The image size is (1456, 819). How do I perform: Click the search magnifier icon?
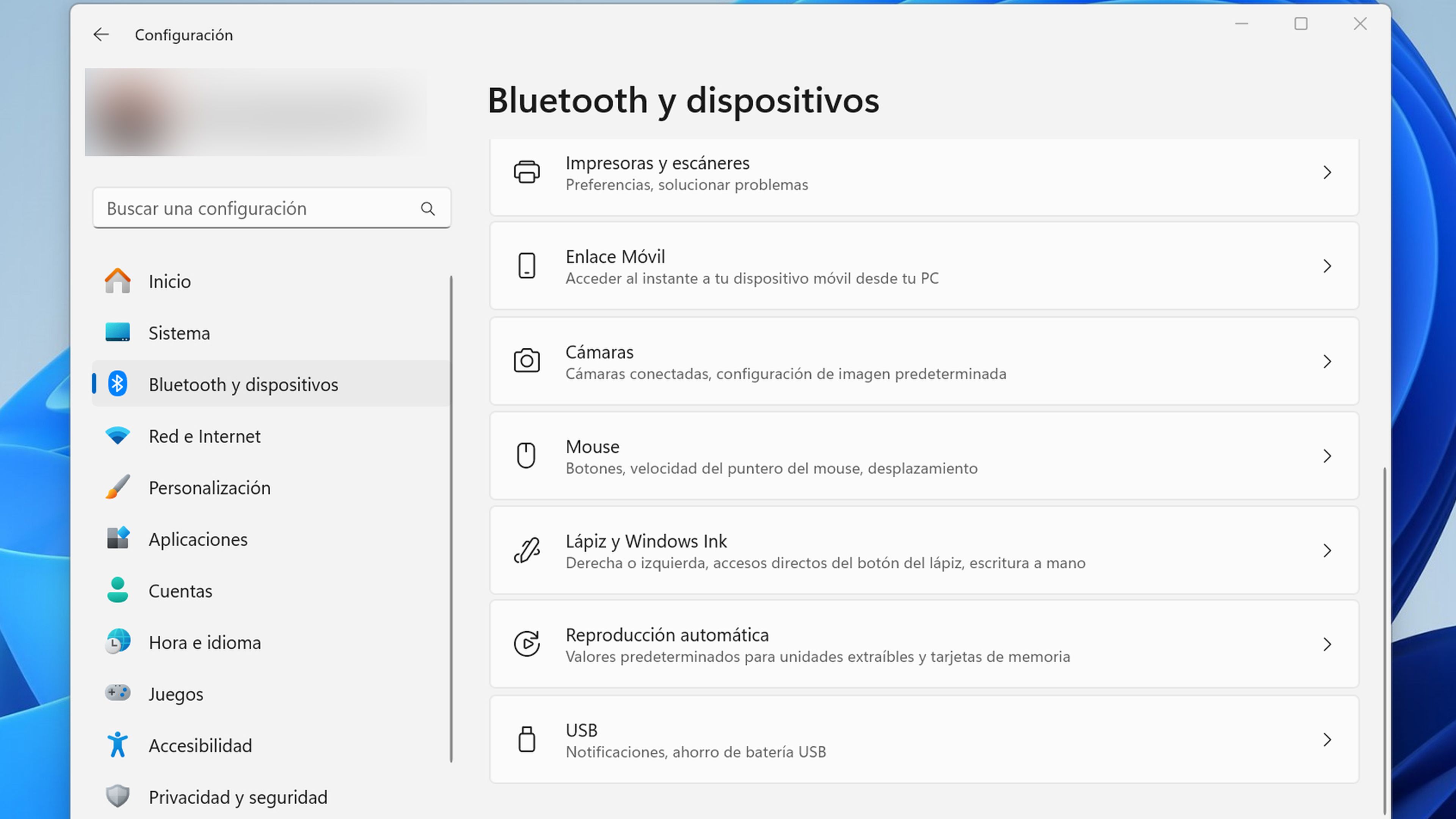[x=428, y=209]
